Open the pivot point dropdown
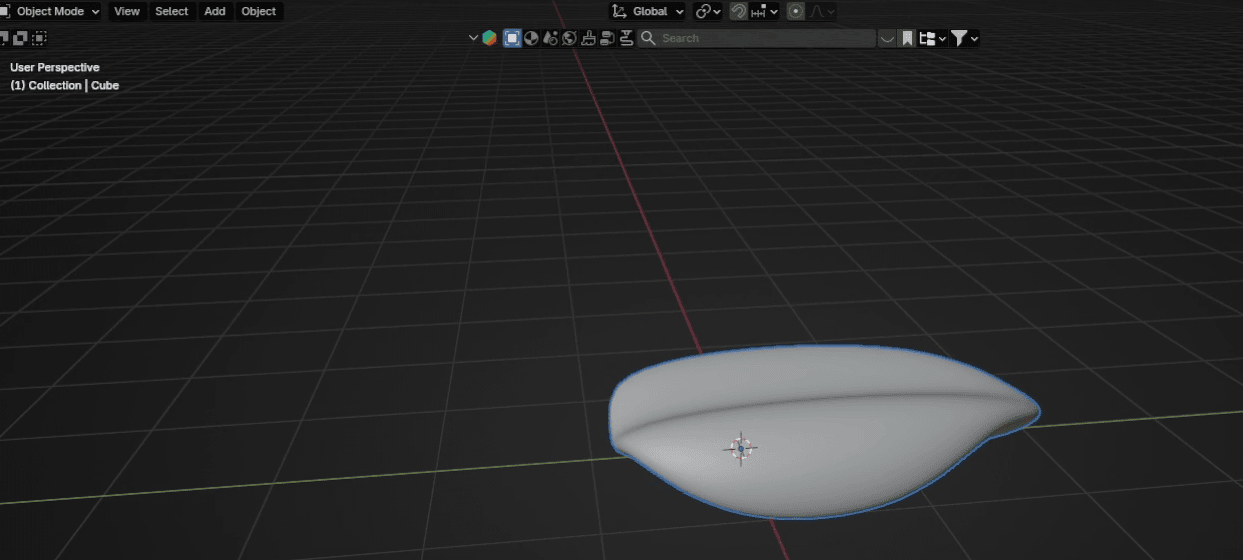1243x560 pixels. (708, 11)
